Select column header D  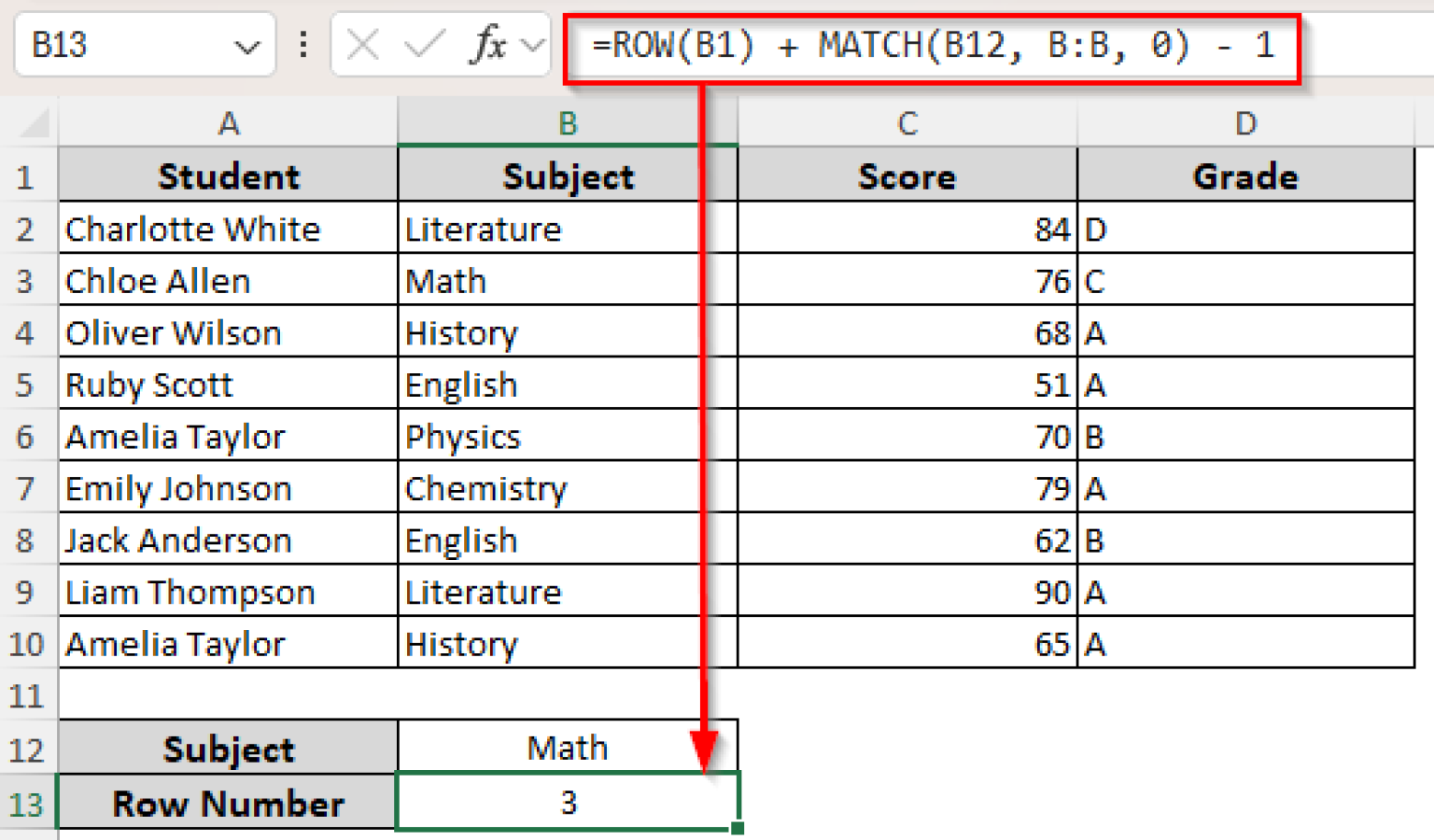click(1245, 122)
